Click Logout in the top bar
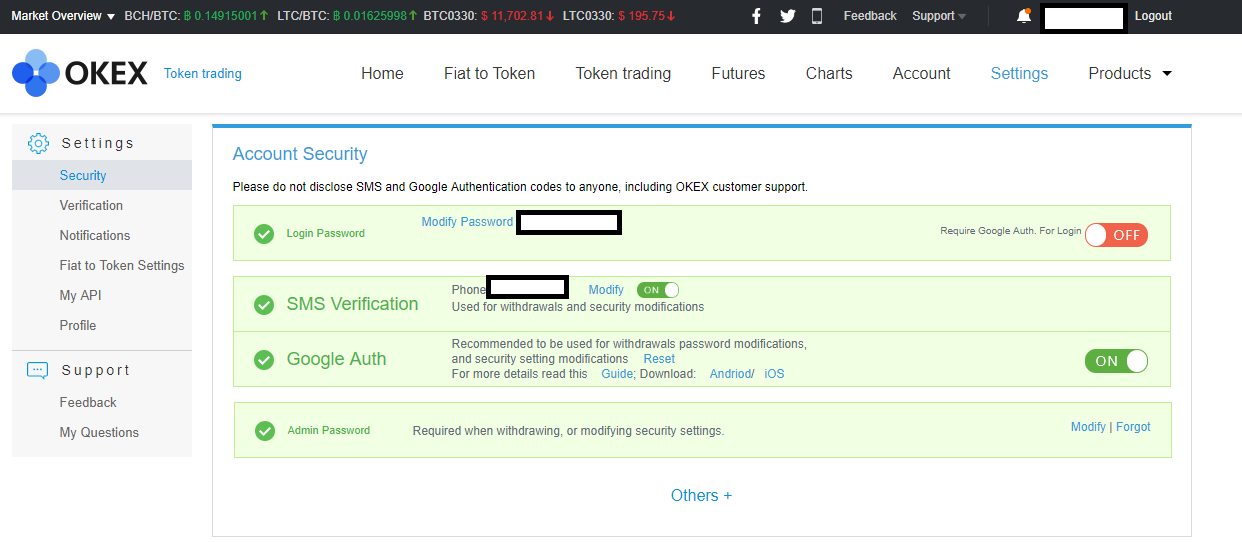 coord(1153,16)
